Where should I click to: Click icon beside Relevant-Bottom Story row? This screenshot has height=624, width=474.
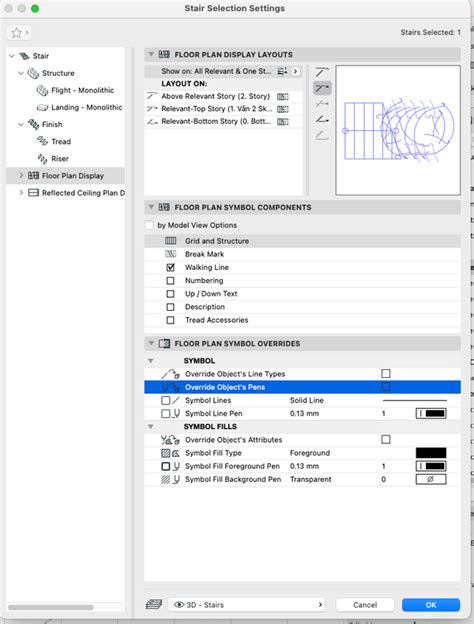tap(283, 122)
